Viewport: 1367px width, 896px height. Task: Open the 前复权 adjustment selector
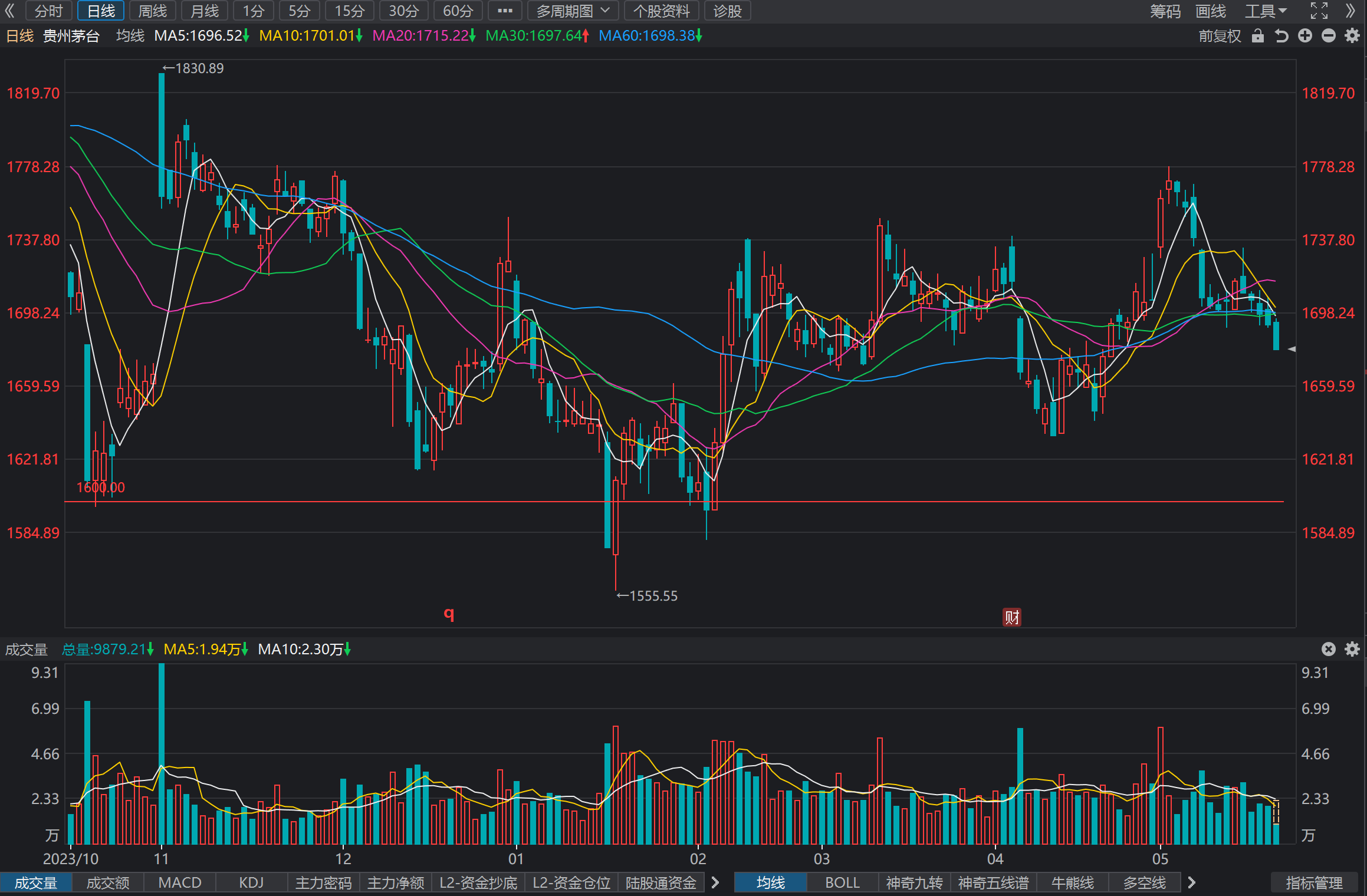(x=1220, y=36)
